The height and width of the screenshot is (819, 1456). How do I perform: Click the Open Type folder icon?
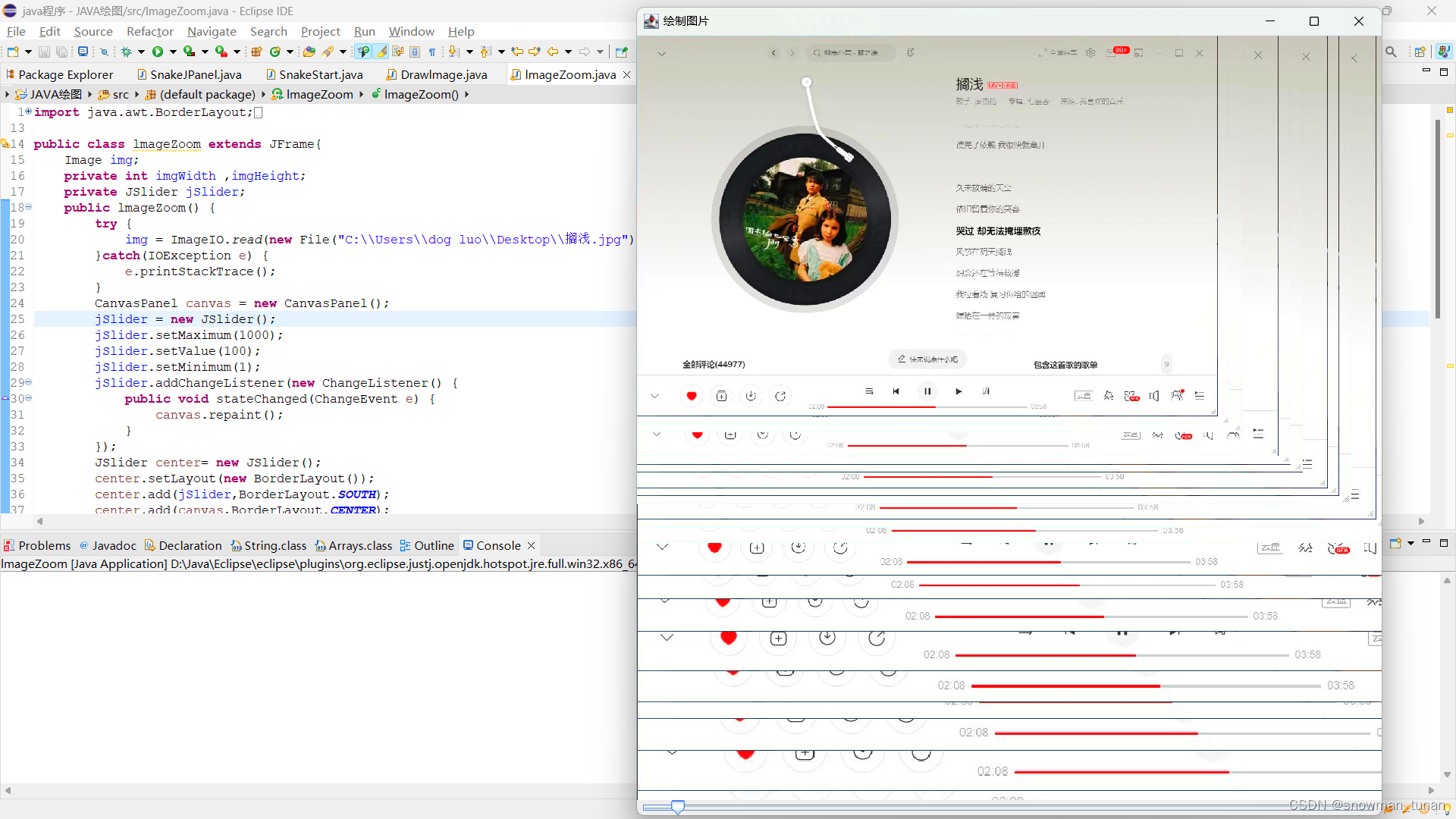point(309,52)
